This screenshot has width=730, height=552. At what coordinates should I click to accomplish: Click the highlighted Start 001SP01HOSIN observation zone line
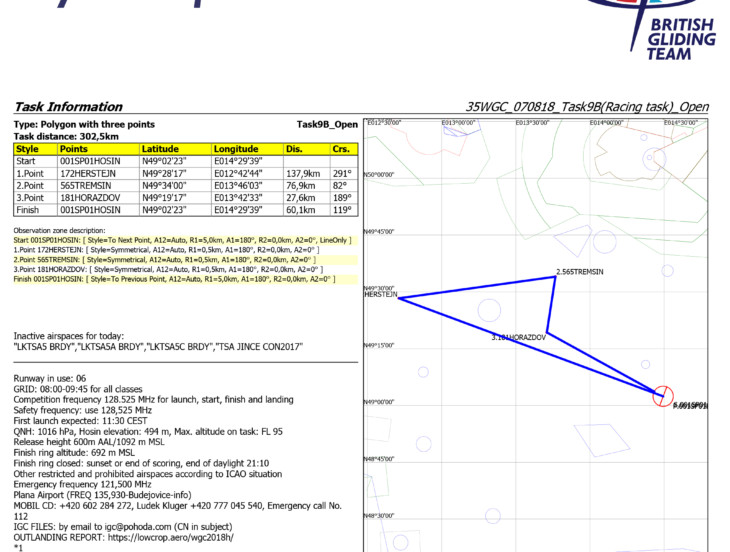click(x=183, y=241)
